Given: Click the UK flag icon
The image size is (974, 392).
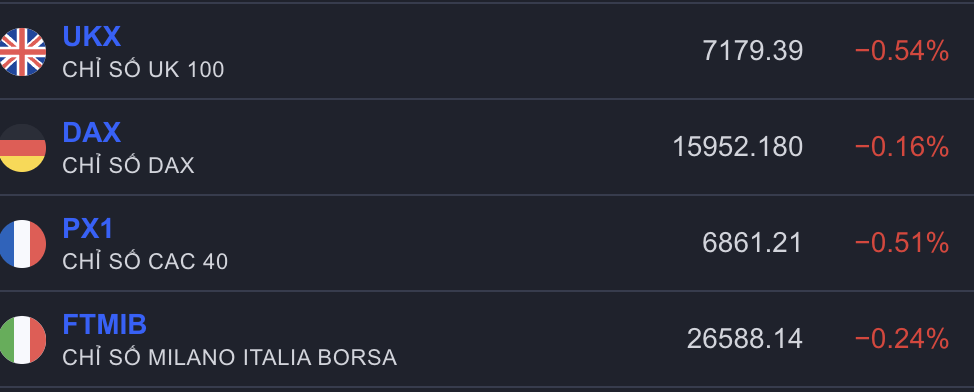Looking at the screenshot, I should (22, 52).
